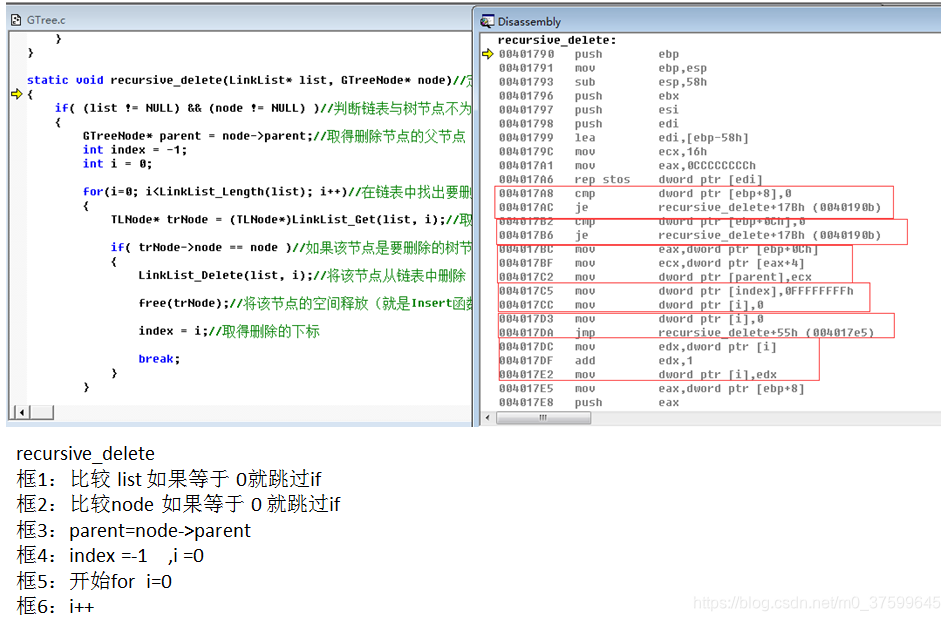This screenshot has width=950, height=621.
Task: Click address 00401790 push ebp line
Action: 589,54
